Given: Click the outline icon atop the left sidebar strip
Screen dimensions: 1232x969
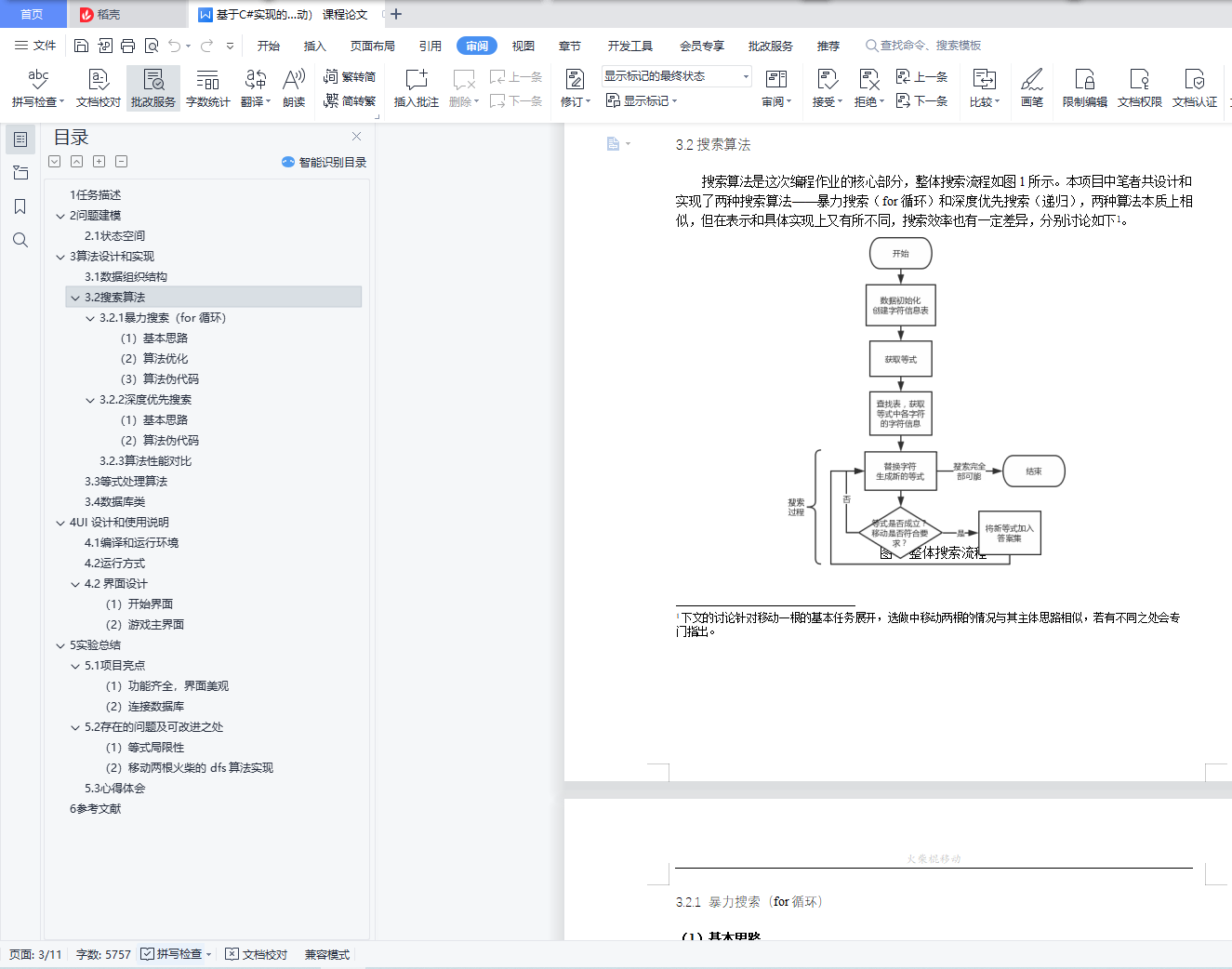Looking at the screenshot, I should point(20,139).
